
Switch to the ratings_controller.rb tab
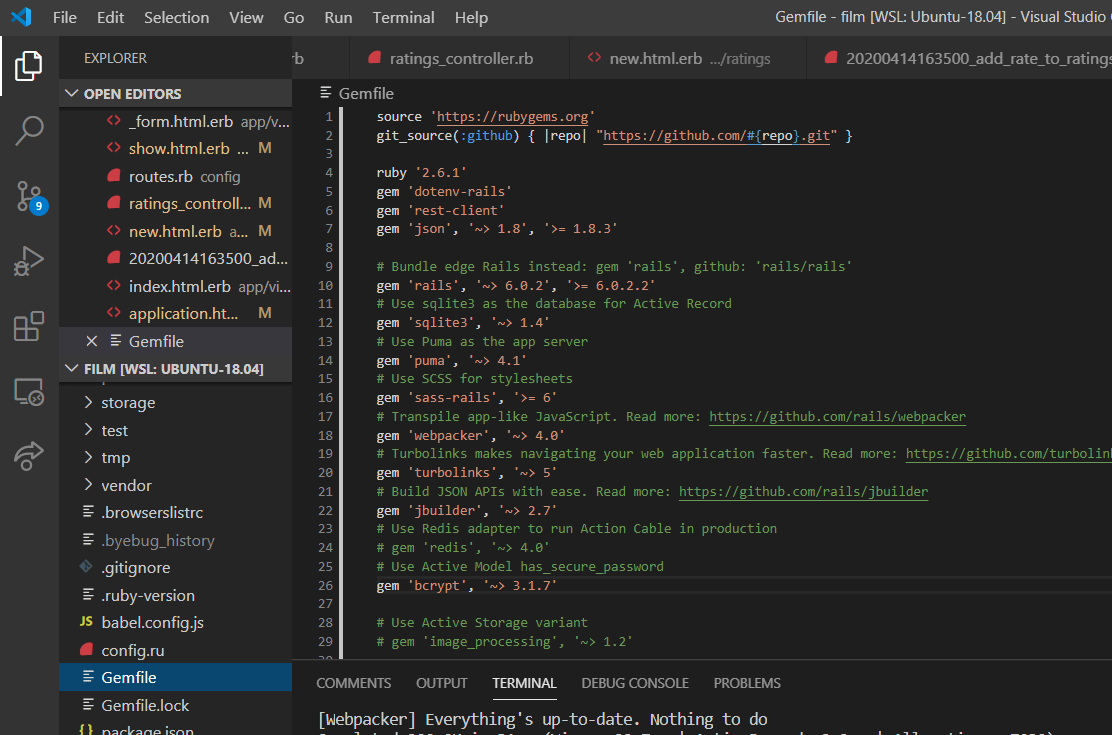[459, 58]
